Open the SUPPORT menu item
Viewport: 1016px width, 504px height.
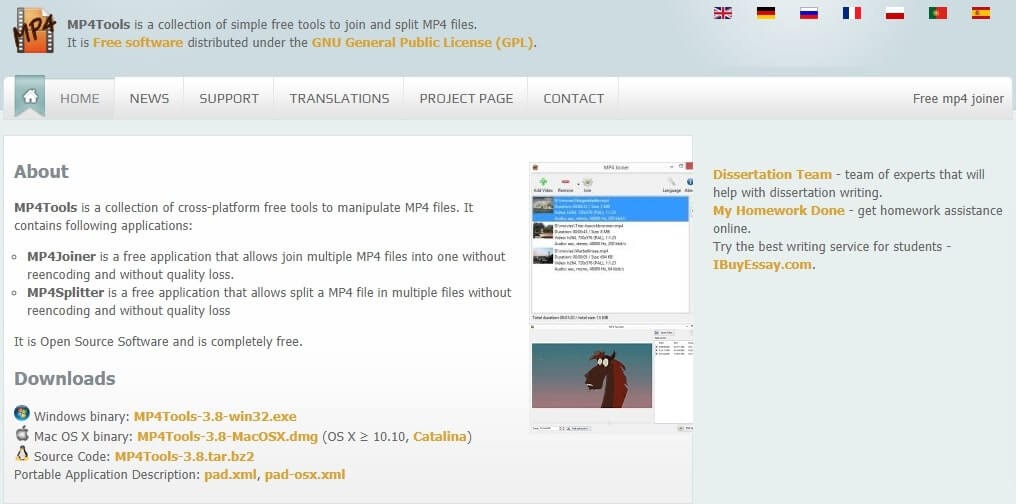pos(229,98)
